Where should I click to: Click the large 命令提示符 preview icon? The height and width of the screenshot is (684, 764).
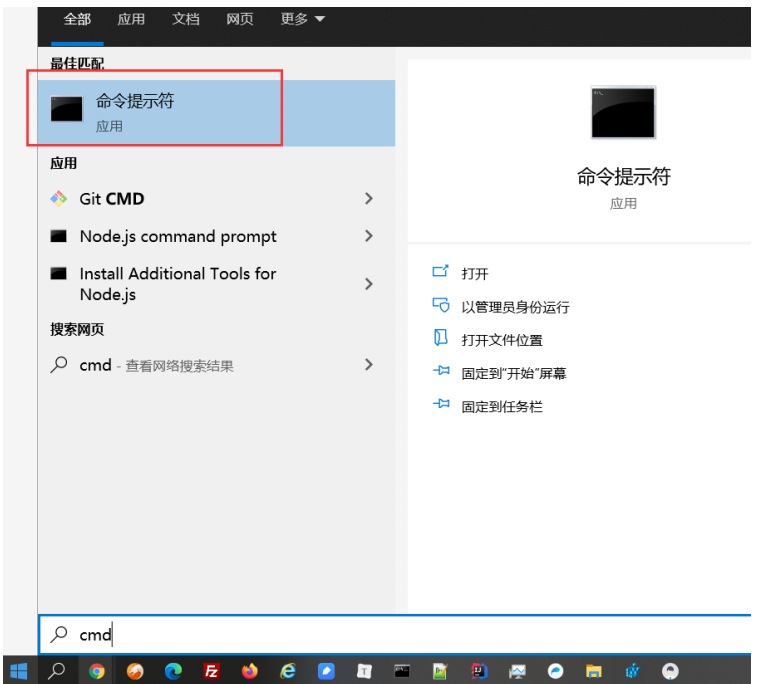[x=623, y=112]
